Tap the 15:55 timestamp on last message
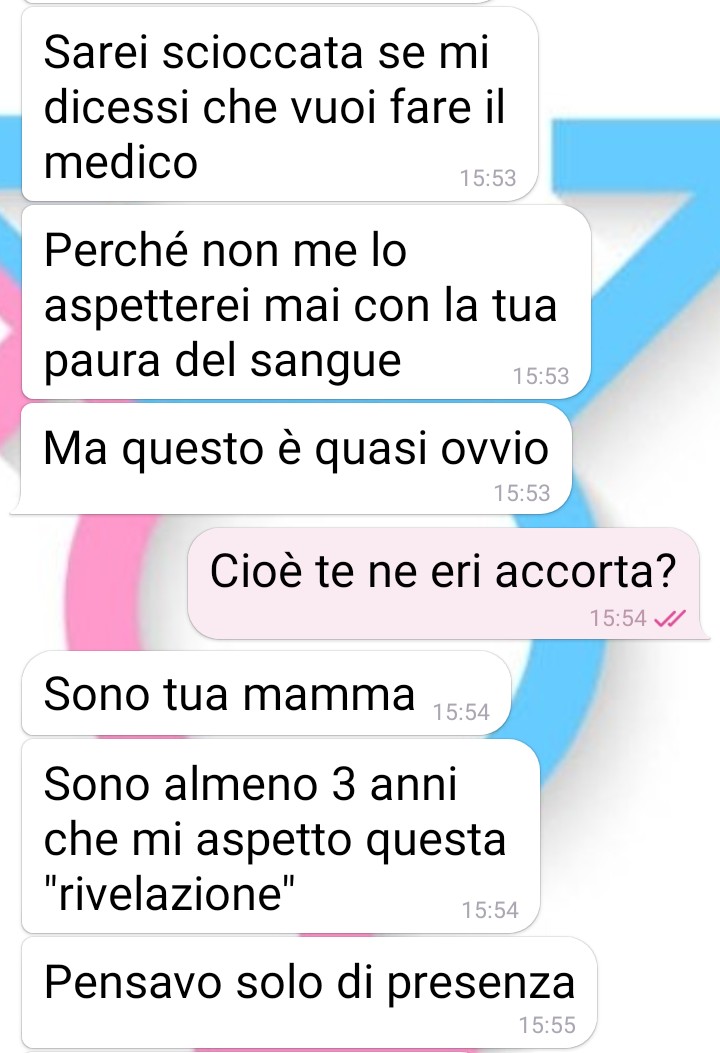The image size is (720, 1053). (547, 1025)
